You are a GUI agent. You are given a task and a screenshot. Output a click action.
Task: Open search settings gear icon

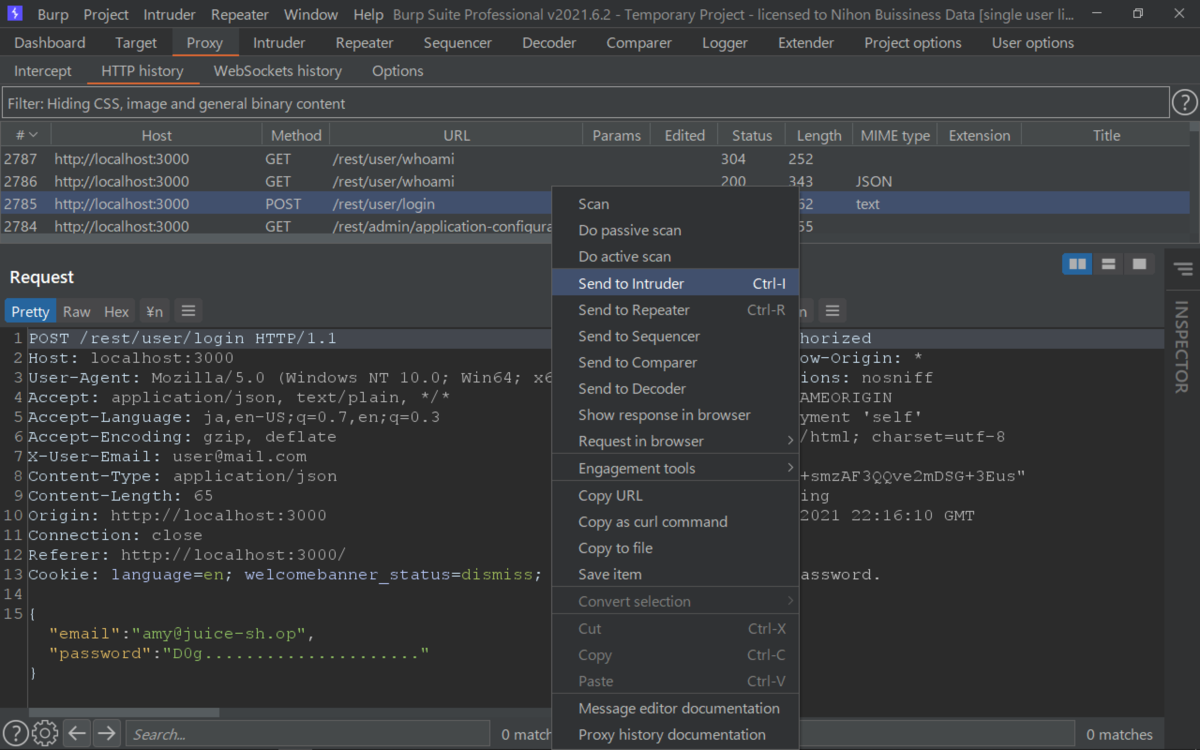coord(44,733)
